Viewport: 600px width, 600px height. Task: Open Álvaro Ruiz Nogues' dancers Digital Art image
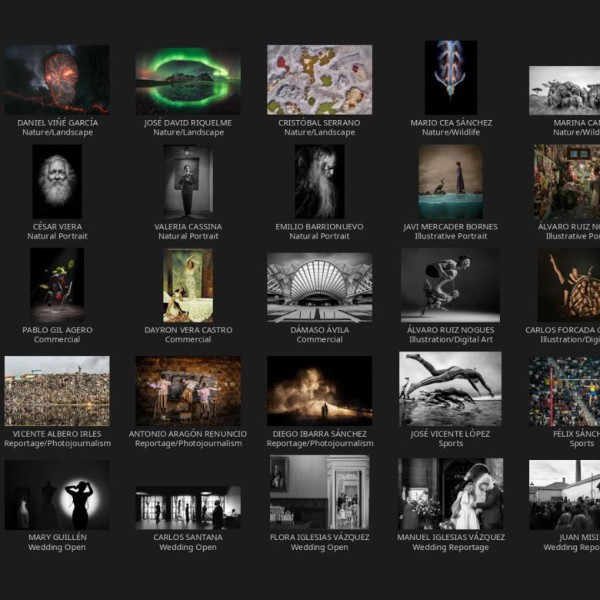click(450, 285)
